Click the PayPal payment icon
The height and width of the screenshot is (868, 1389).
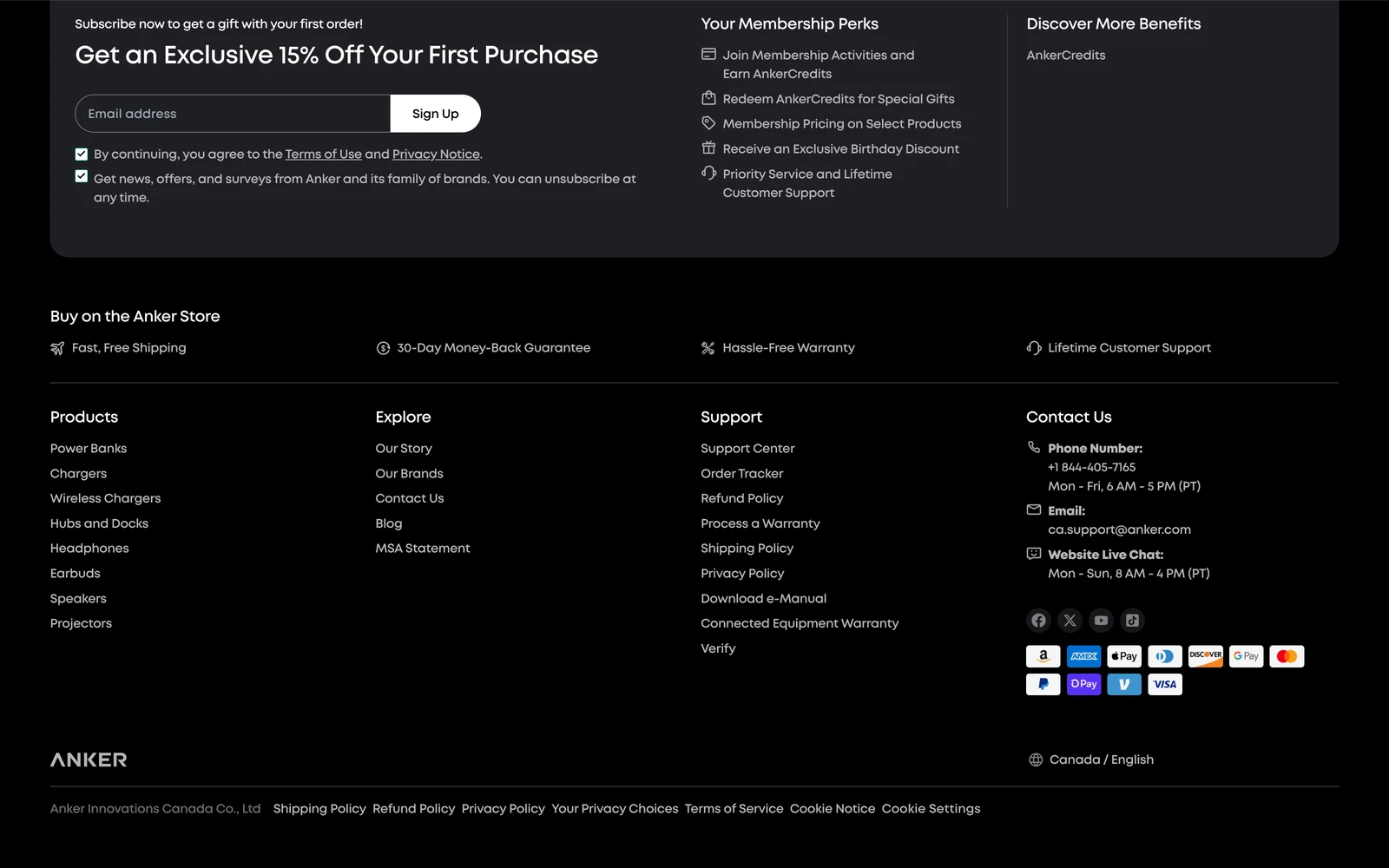(x=1043, y=684)
